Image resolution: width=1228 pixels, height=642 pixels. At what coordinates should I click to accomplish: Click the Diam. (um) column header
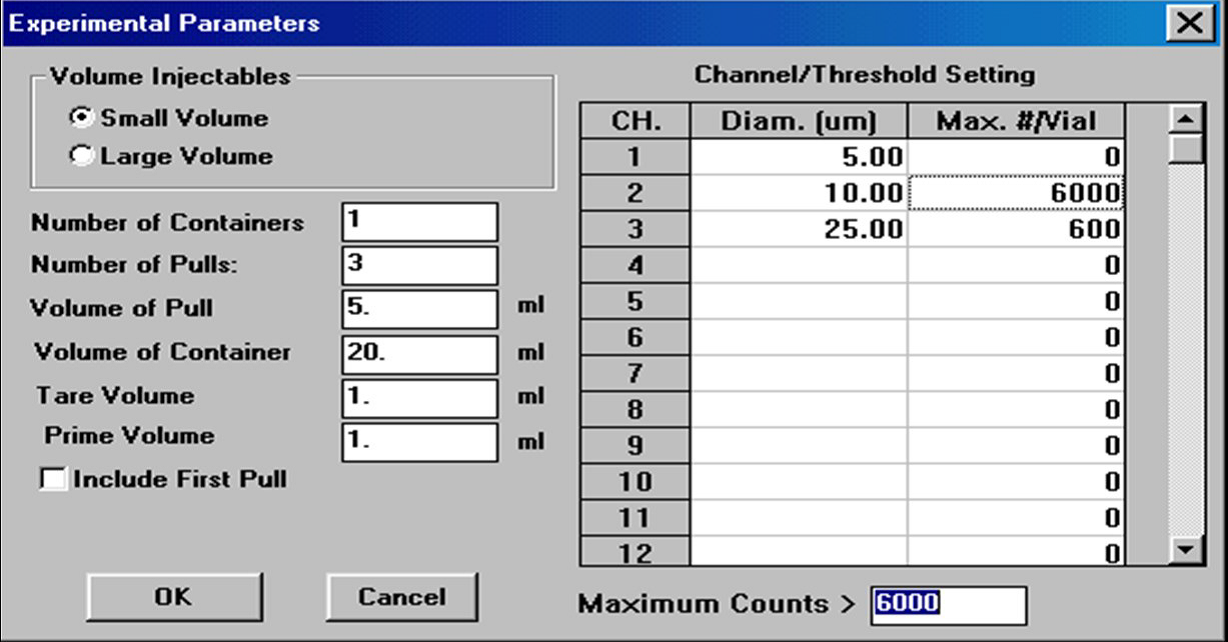(799, 121)
